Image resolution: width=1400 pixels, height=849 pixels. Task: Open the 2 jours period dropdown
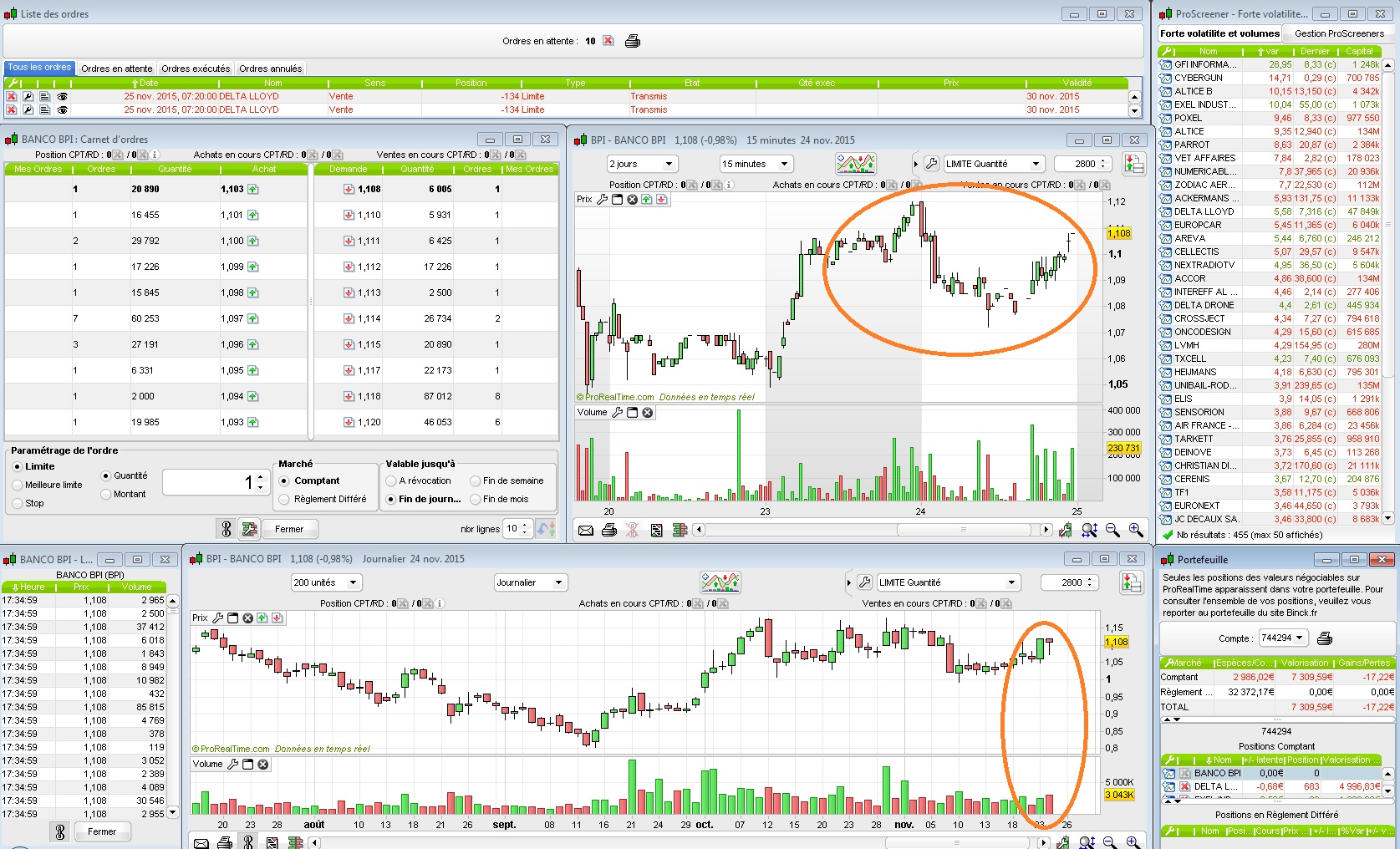tap(642, 164)
